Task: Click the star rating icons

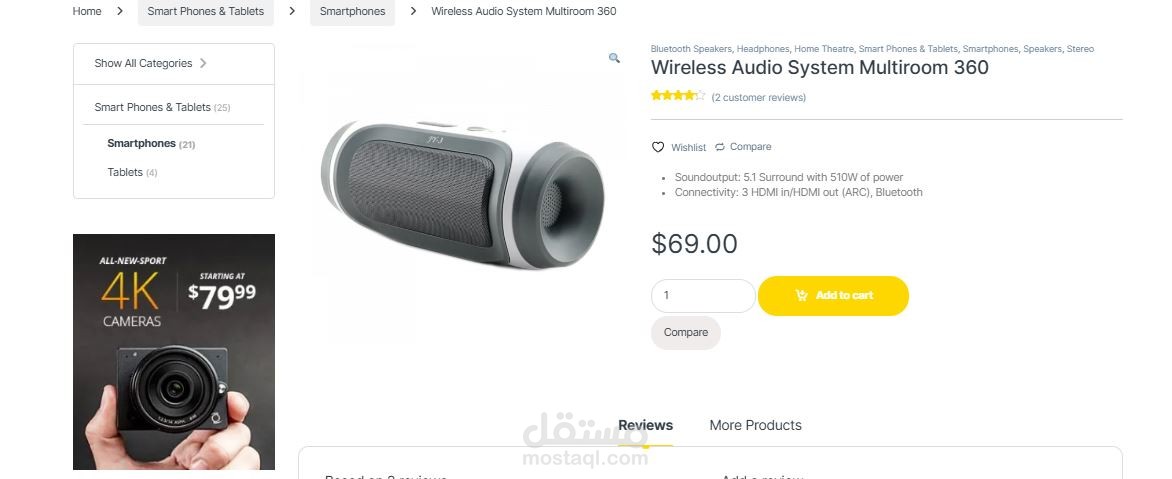Action: (x=678, y=95)
